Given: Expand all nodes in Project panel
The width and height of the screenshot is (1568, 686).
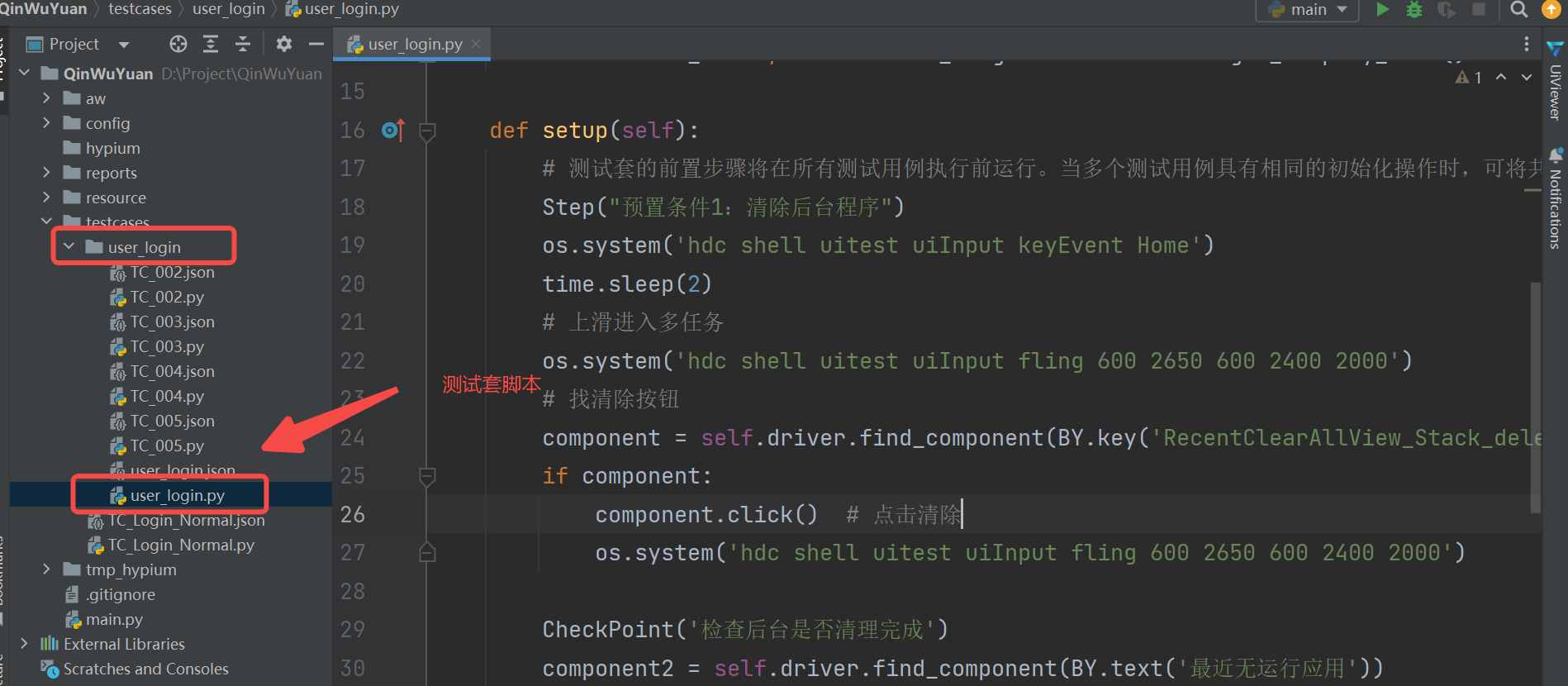Looking at the screenshot, I should 211,44.
